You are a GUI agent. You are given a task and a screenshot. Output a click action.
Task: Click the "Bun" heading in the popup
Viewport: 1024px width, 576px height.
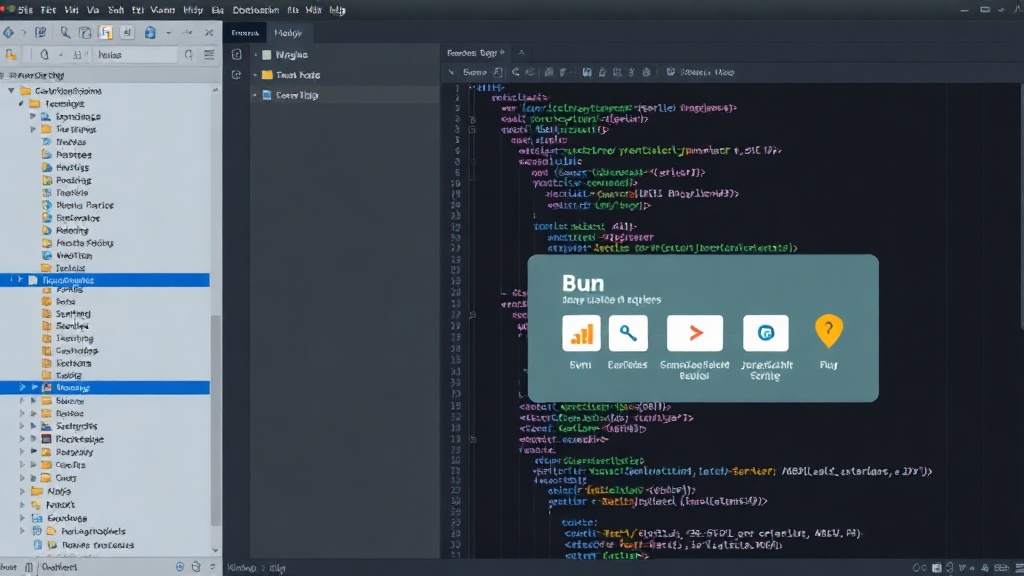click(583, 283)
